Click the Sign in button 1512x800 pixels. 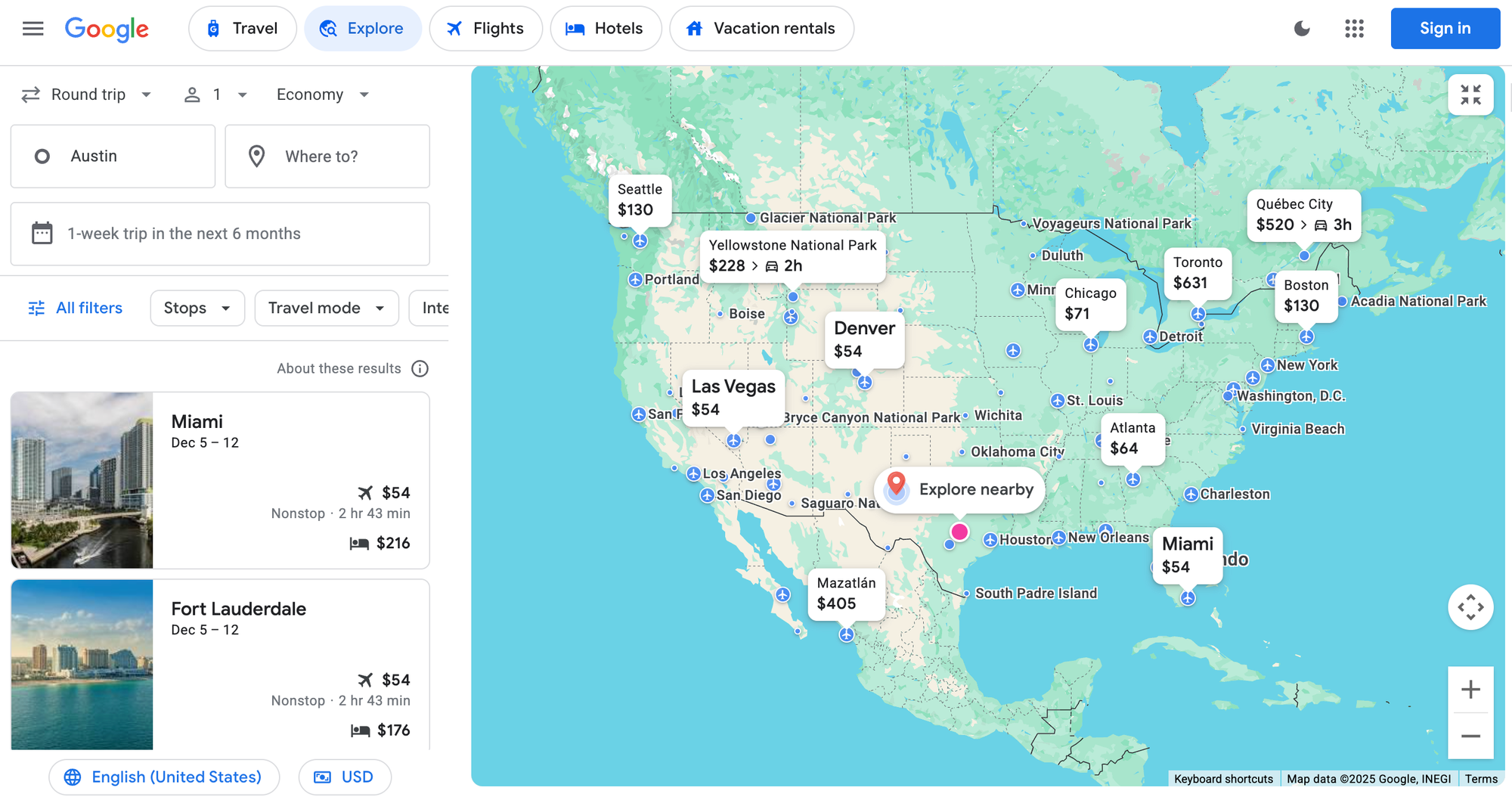pos(1445,29)
